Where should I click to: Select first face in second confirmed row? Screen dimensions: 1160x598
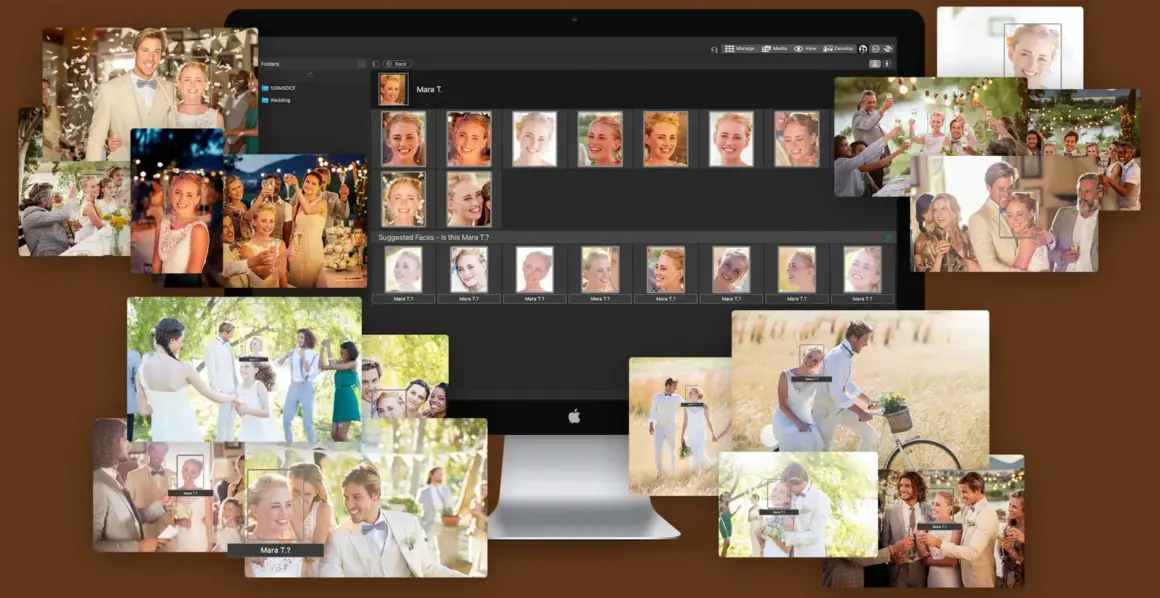click(x=403, y=199)
